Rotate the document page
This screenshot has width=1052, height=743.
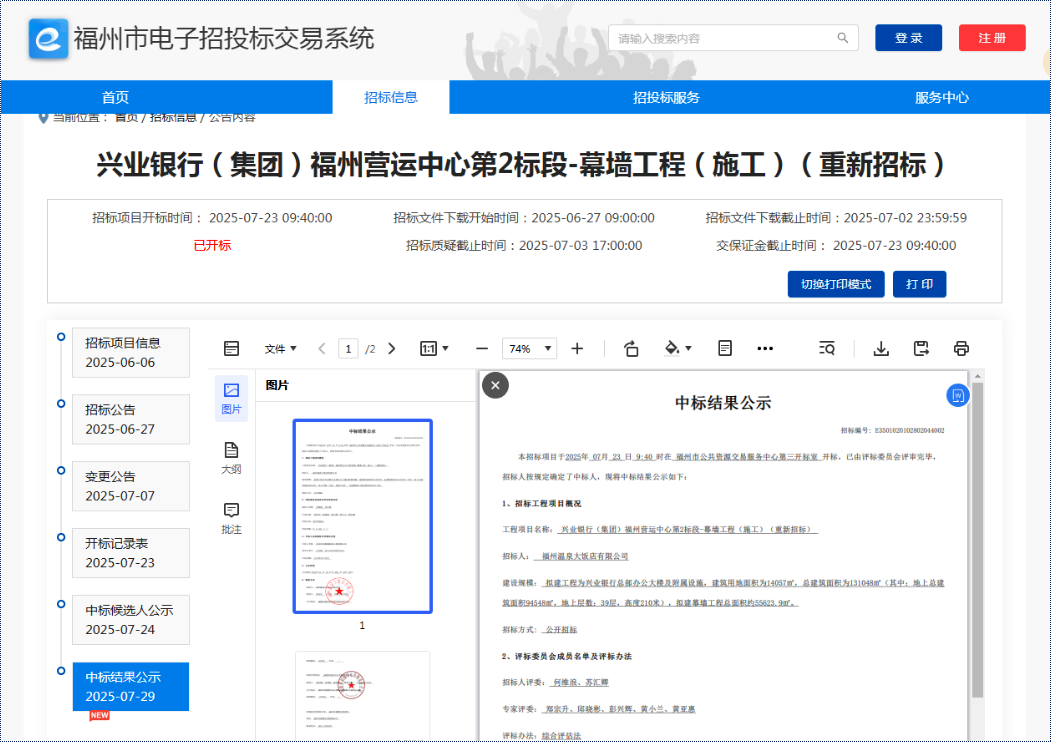point(631,348)
